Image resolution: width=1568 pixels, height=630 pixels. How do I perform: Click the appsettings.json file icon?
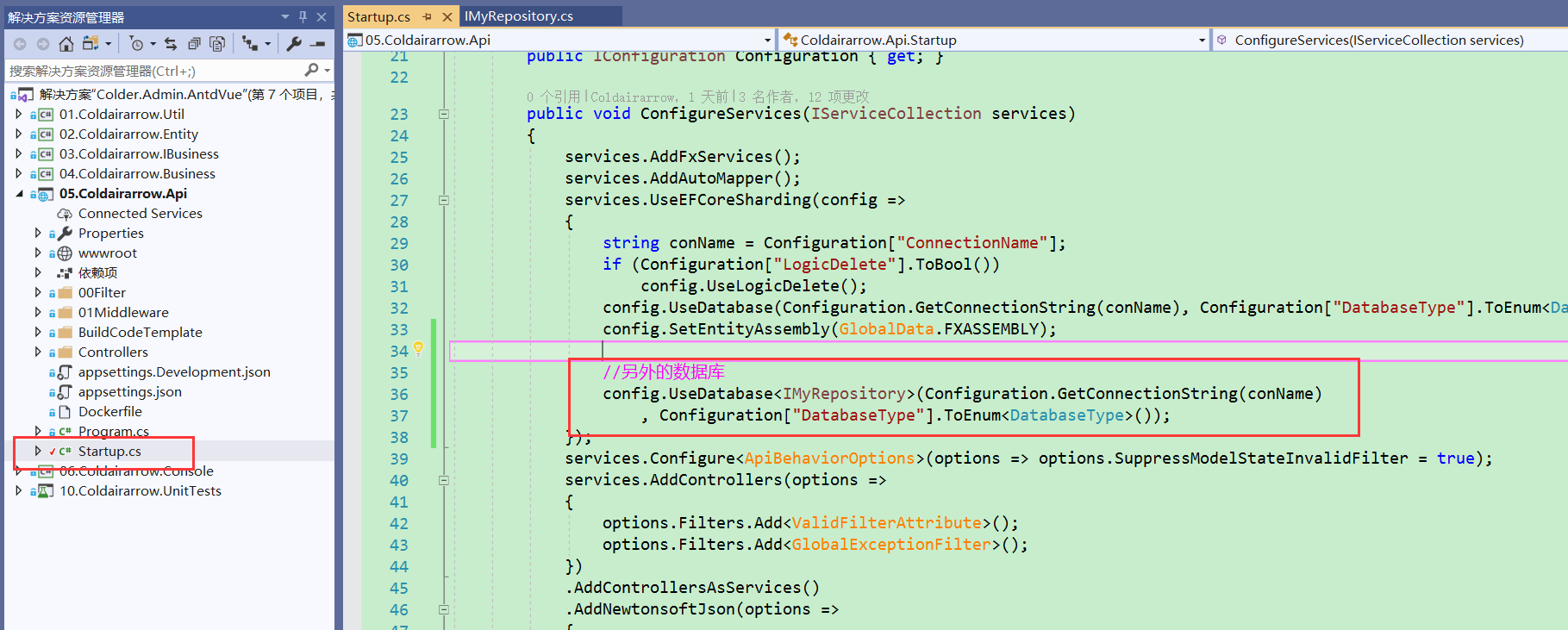coord(65,392)
